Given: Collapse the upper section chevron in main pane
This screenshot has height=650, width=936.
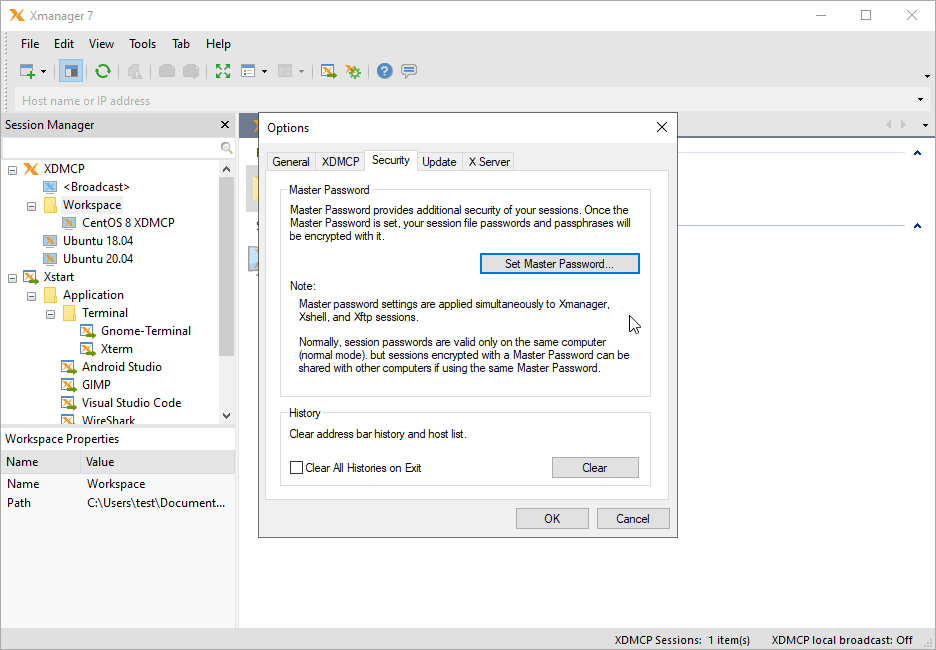Looking at the screenshot, I should tap(917, 153).
